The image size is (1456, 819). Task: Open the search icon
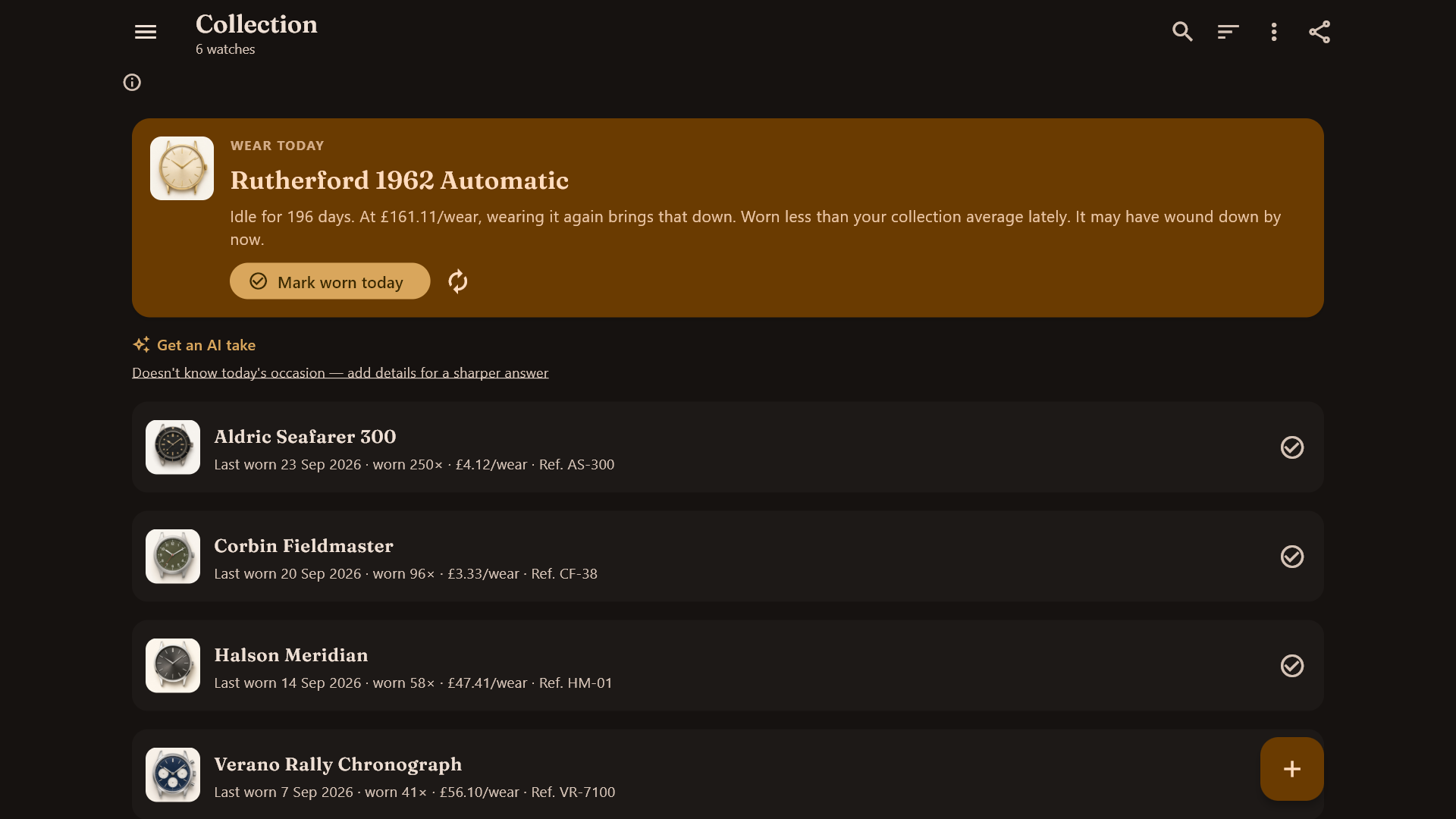click(1182, 32)
